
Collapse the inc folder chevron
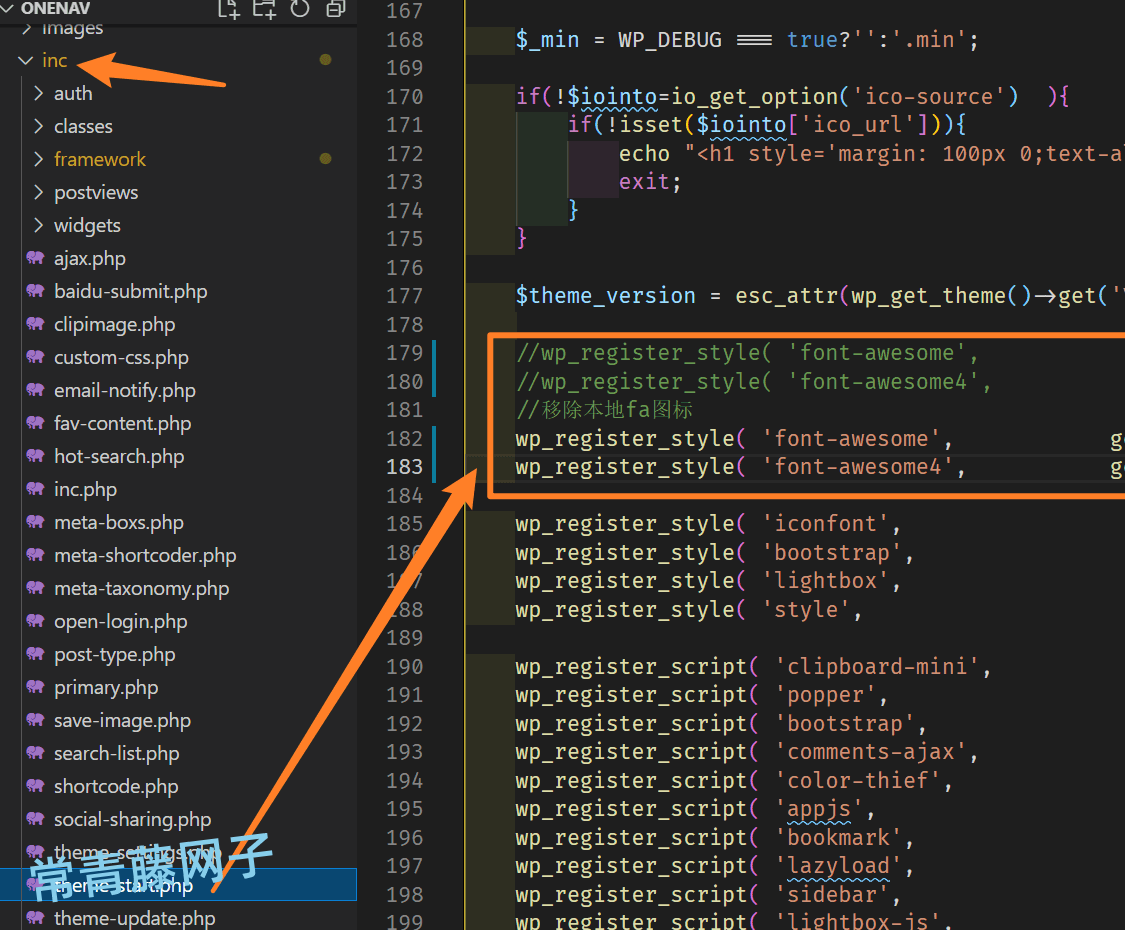(x=26, y=60)
